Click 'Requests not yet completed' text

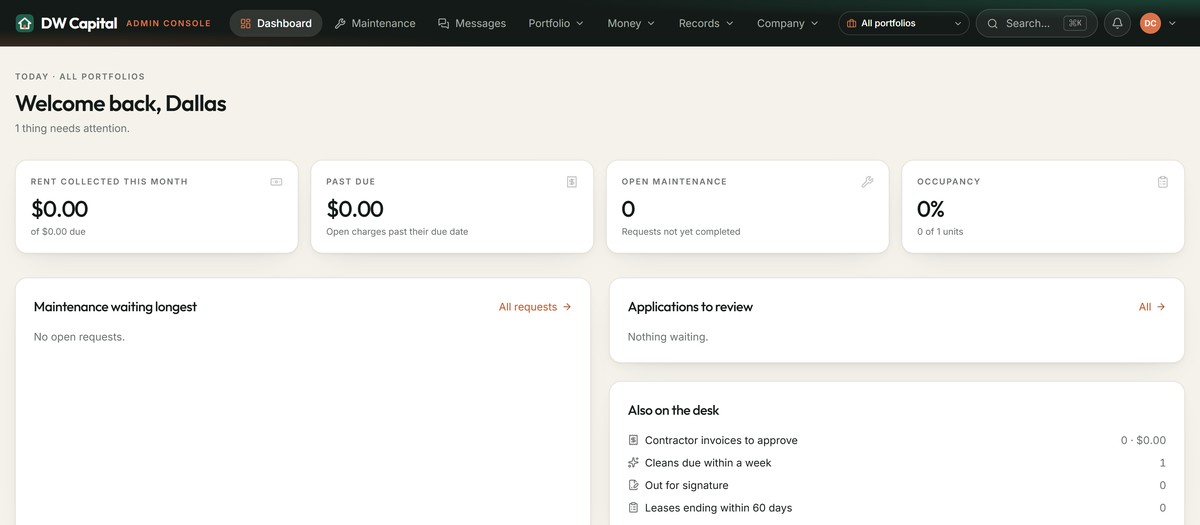(x=681, y=232)
